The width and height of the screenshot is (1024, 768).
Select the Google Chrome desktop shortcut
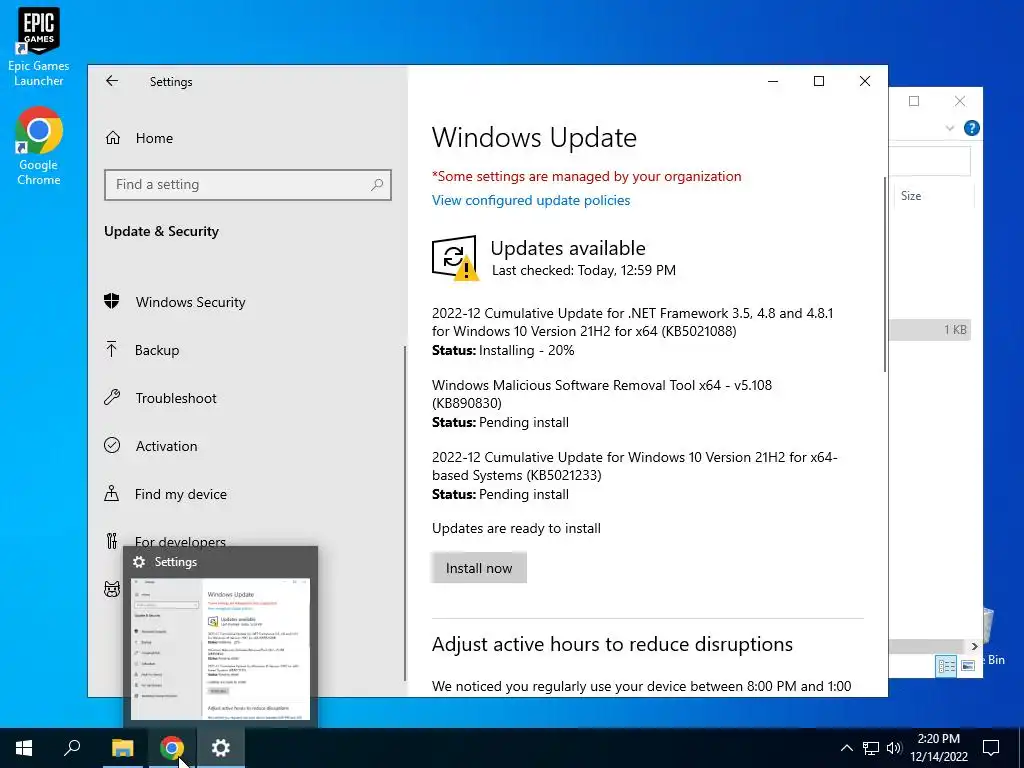click(39, 146)
